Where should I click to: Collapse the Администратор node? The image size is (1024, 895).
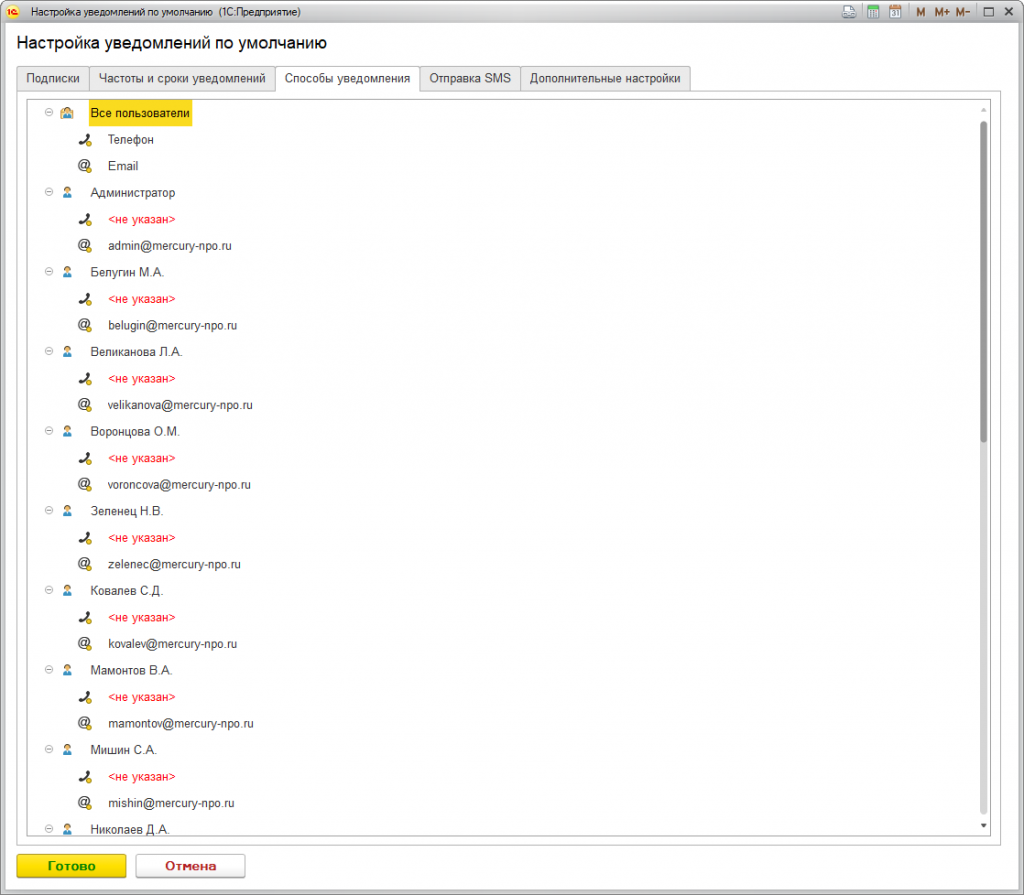click(49, 192)
